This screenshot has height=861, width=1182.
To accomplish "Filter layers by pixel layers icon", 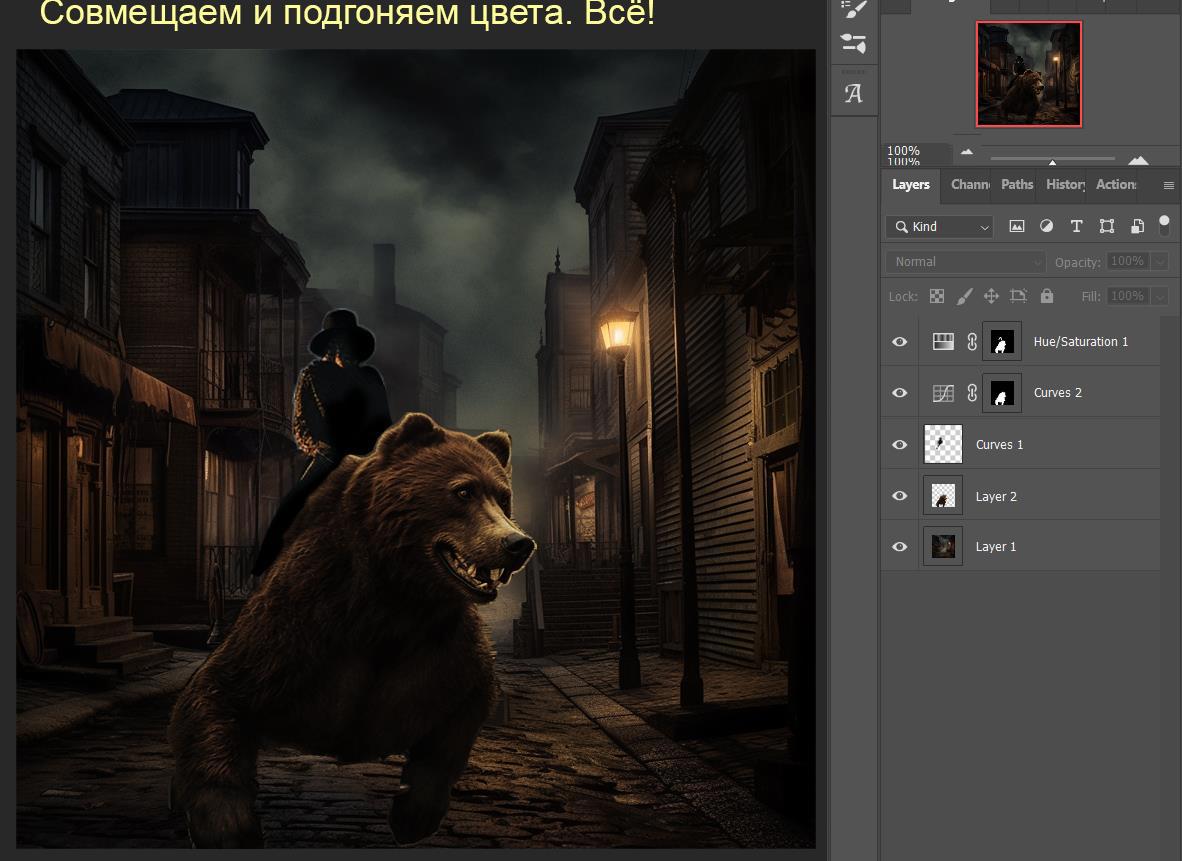I will [1017, 227].
